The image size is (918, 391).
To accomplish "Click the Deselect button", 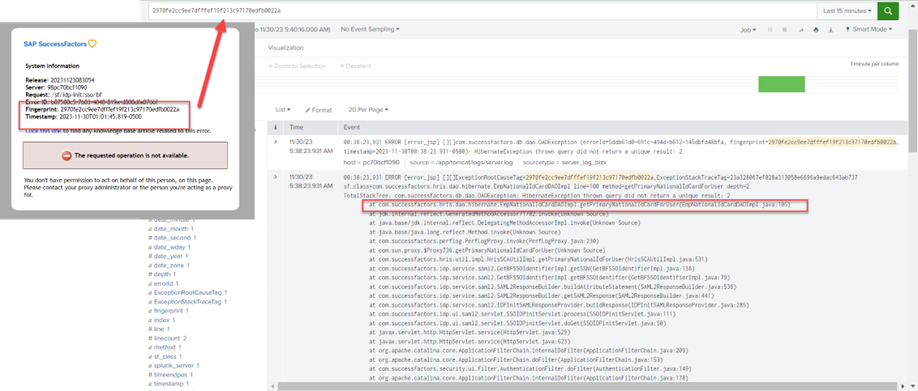I will [355, 66].
